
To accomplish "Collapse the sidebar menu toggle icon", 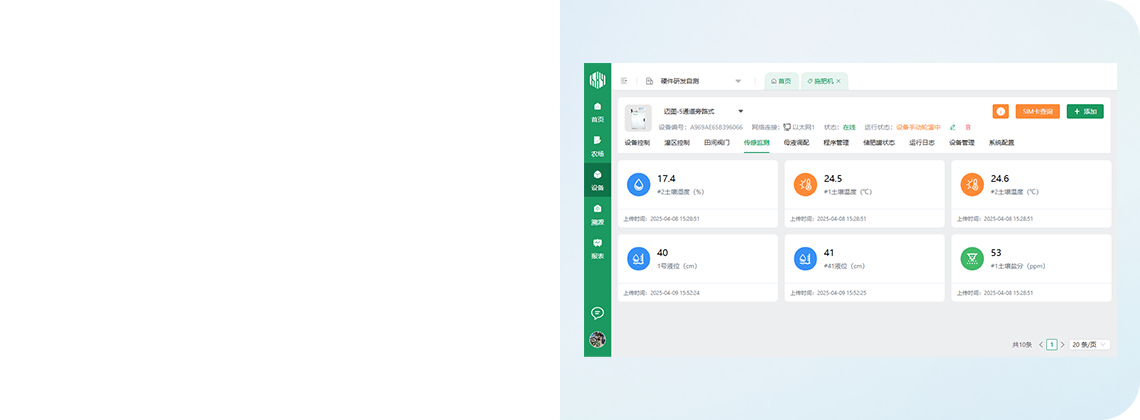I will click(624, 81).
